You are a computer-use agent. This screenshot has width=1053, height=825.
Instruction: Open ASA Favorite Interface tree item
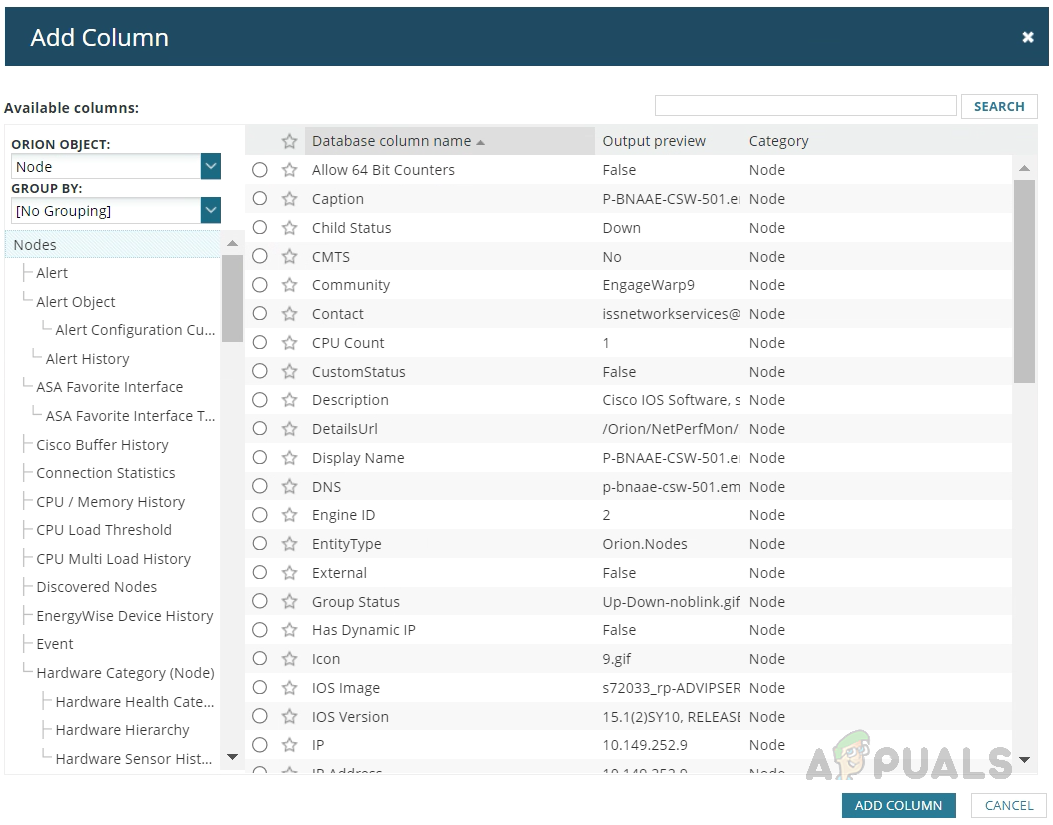(x=109, y=387)
